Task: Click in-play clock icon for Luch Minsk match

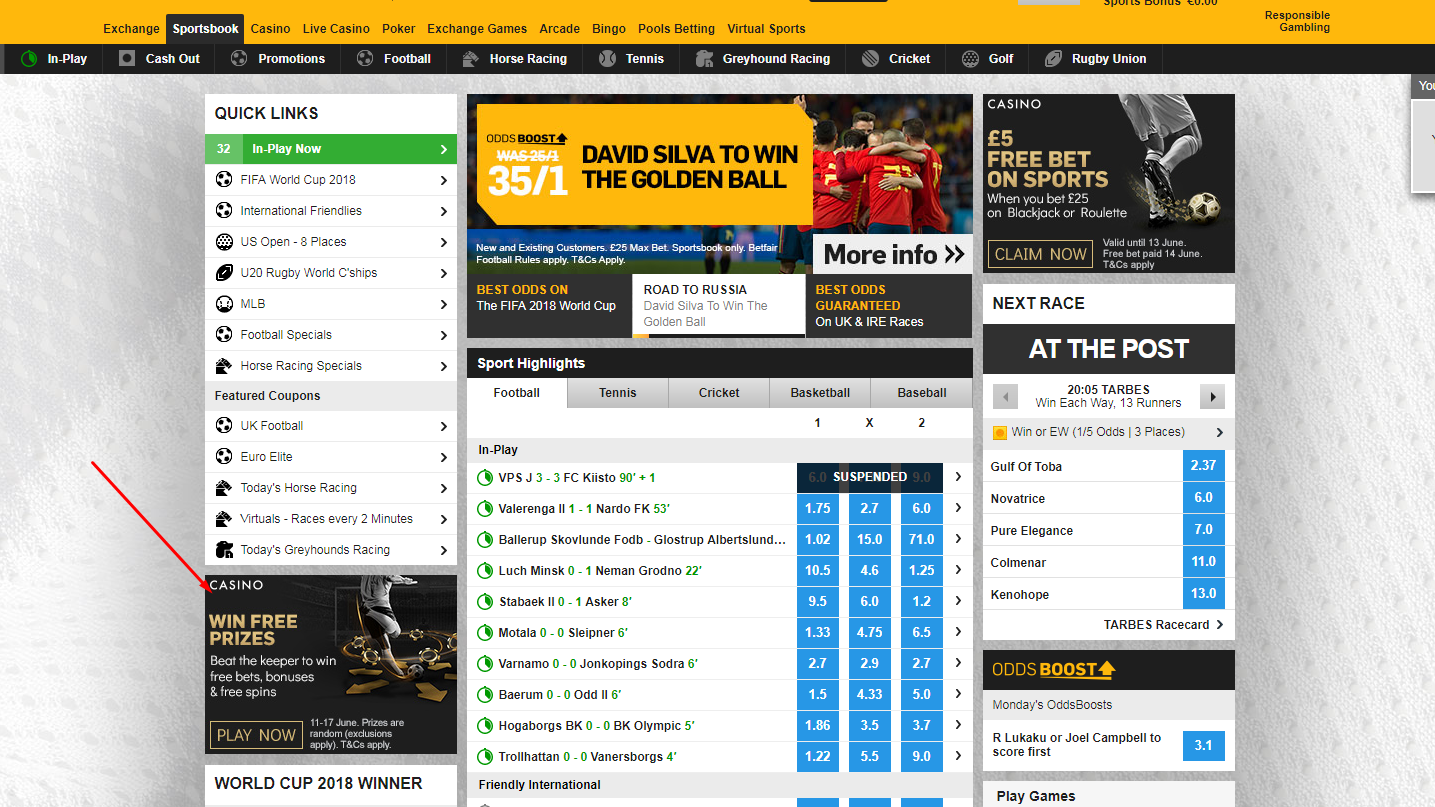Action: tap(486, 571)
